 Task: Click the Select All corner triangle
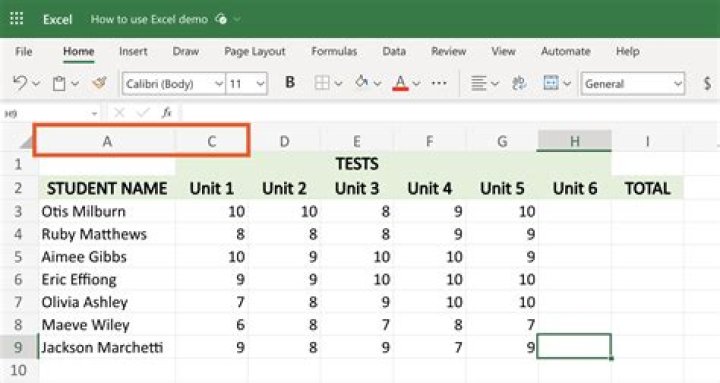26,142
